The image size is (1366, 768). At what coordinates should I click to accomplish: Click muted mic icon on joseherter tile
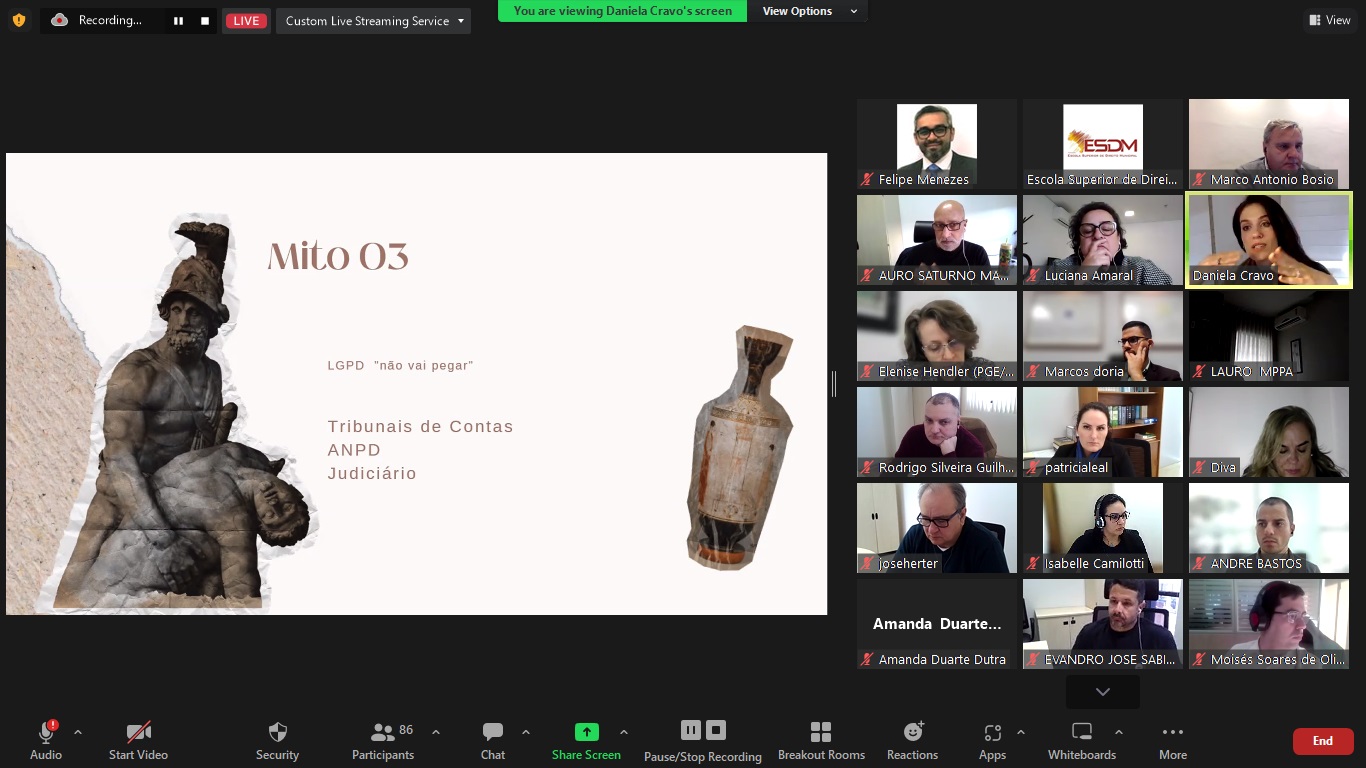click(867, 564)
